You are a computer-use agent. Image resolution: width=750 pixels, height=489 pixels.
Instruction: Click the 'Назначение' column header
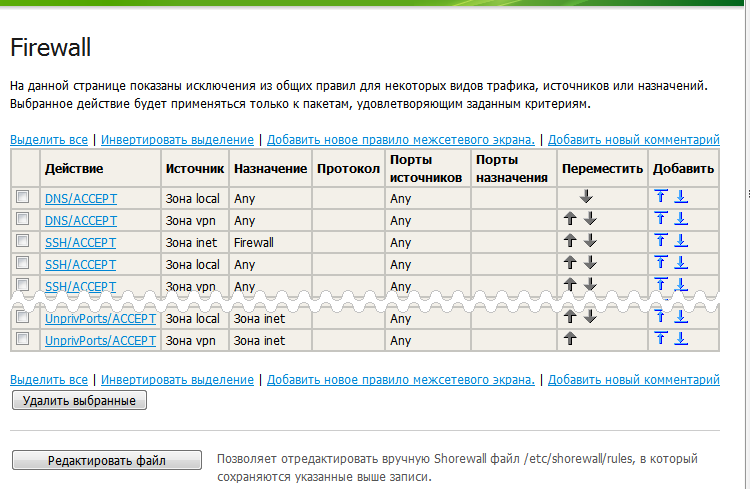tap(270, 168)
